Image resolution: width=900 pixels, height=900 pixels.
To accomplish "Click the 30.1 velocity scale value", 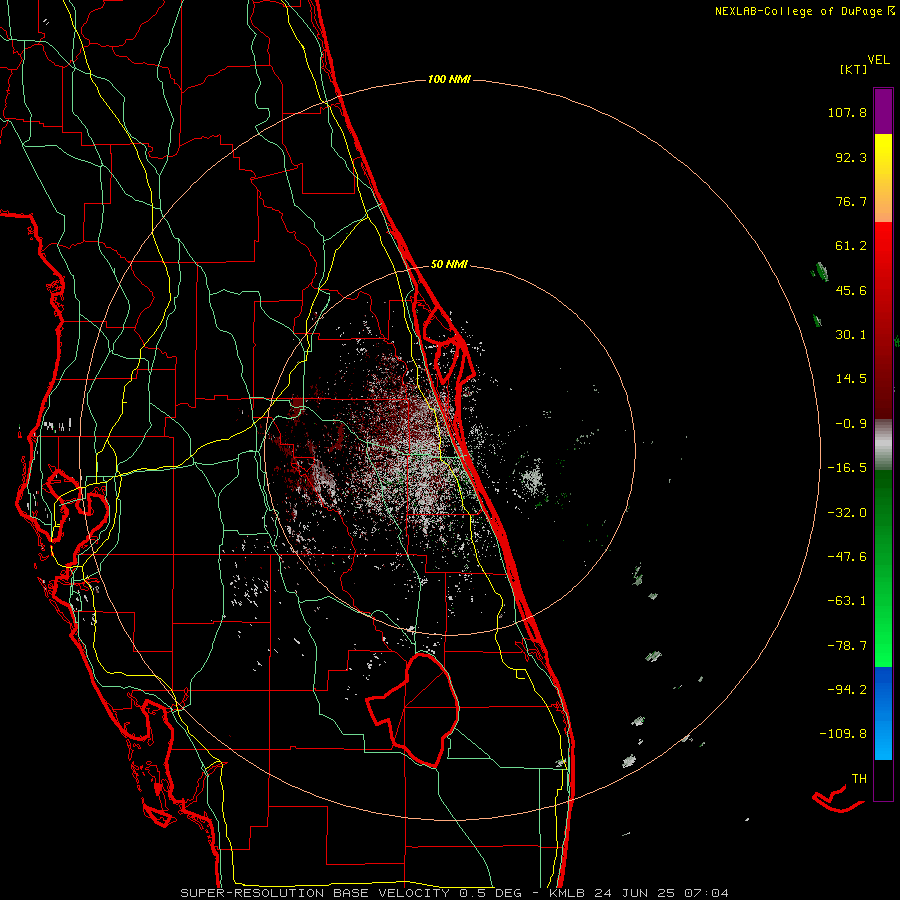I will pyautogui.click(x=851, y=335).
